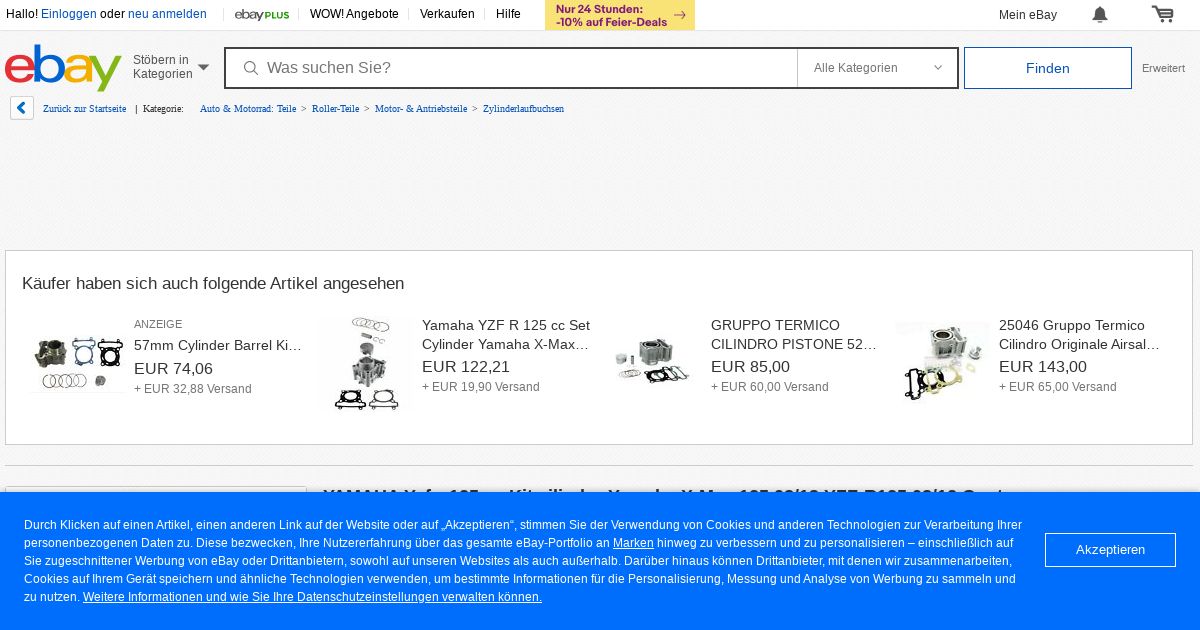Open the shopping cart icon
Viewport: 1200px width, 630px height.
click(x=1162, y=14)
